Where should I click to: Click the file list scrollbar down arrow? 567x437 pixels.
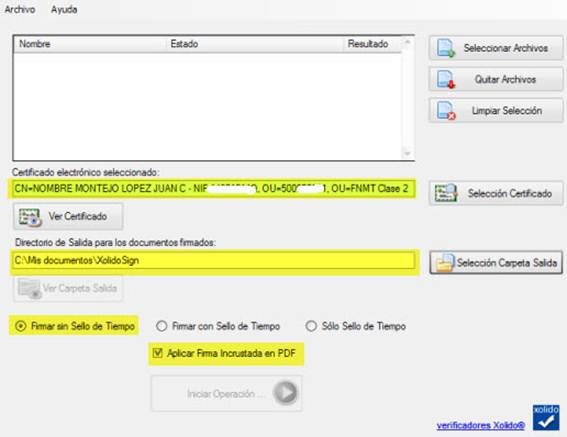click(x=408, y=154)
